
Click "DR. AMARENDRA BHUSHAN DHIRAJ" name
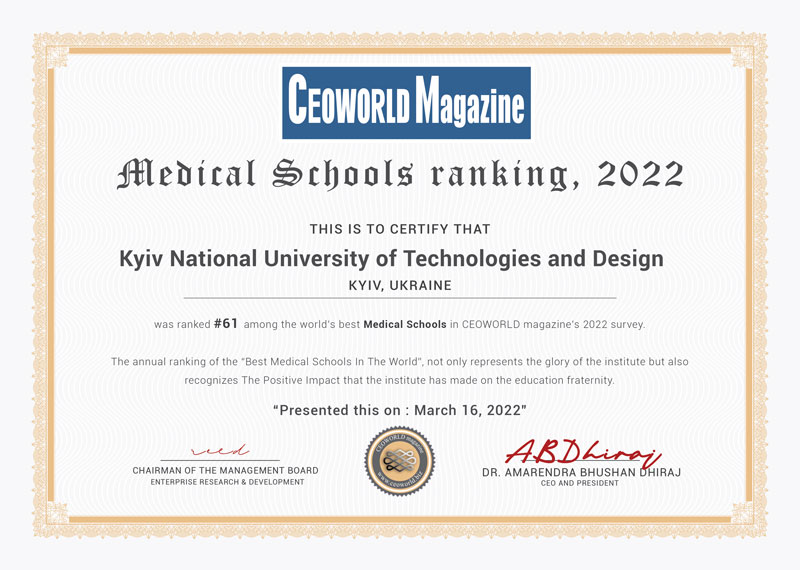(x=582, y=473)
